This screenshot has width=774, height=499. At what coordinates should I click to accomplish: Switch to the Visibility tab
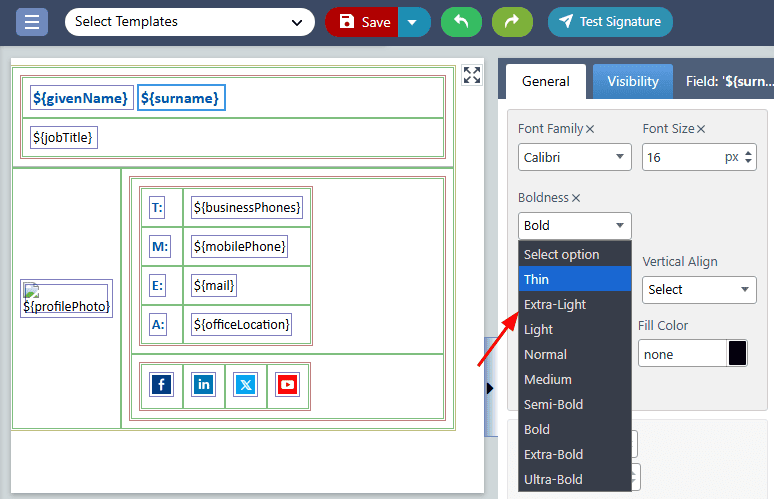point(632,81)
